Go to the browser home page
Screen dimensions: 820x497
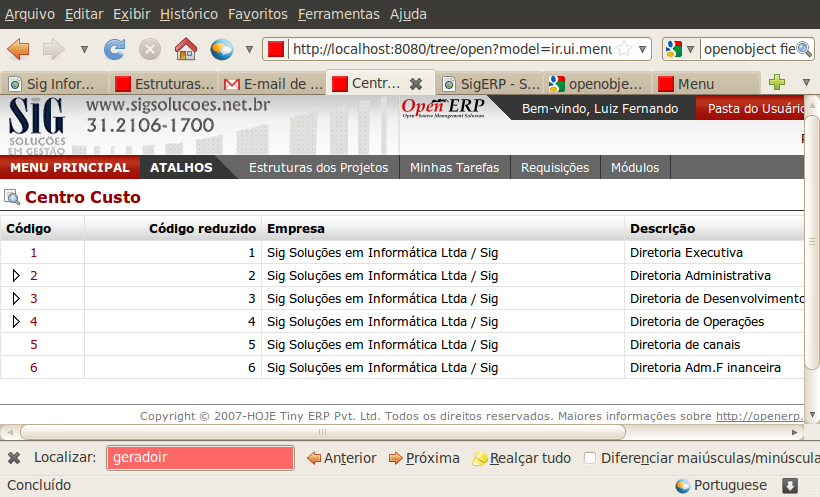186,49
